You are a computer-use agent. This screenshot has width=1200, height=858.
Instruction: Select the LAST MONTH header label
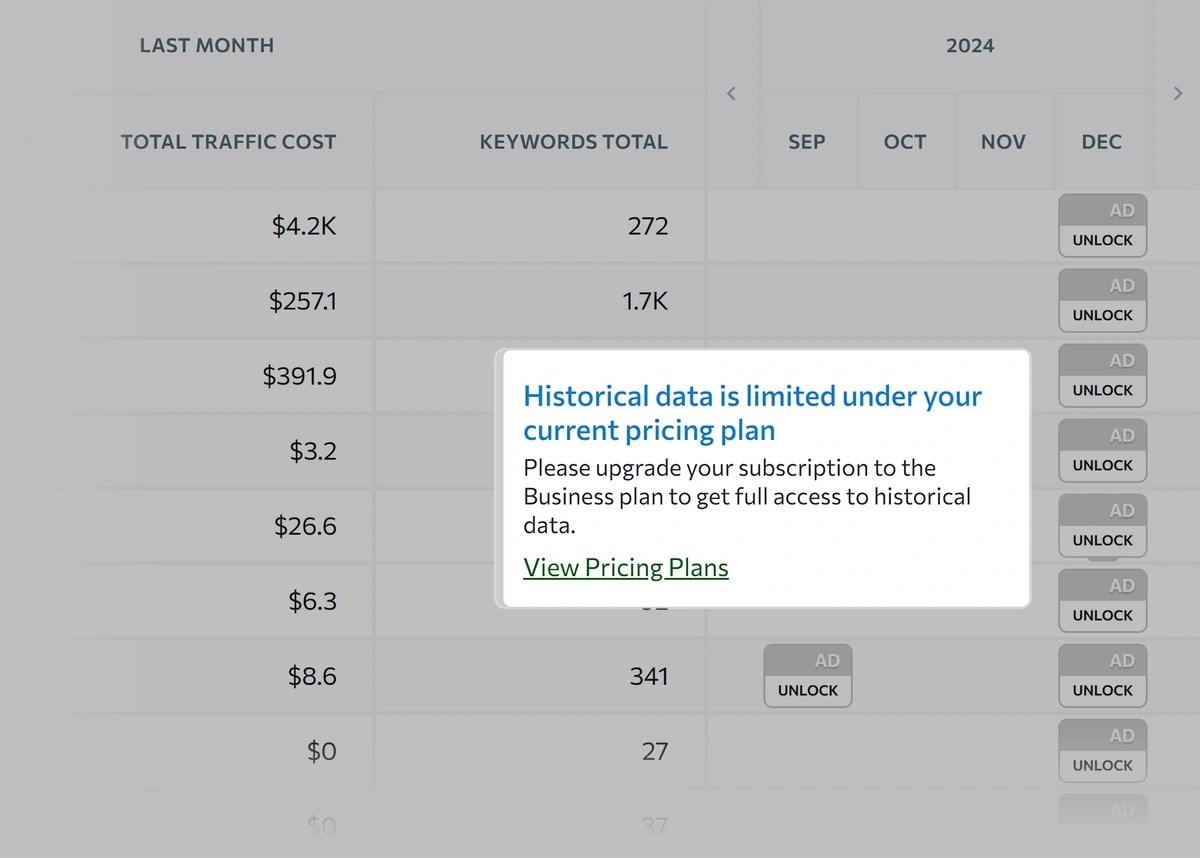click(207, 45)
